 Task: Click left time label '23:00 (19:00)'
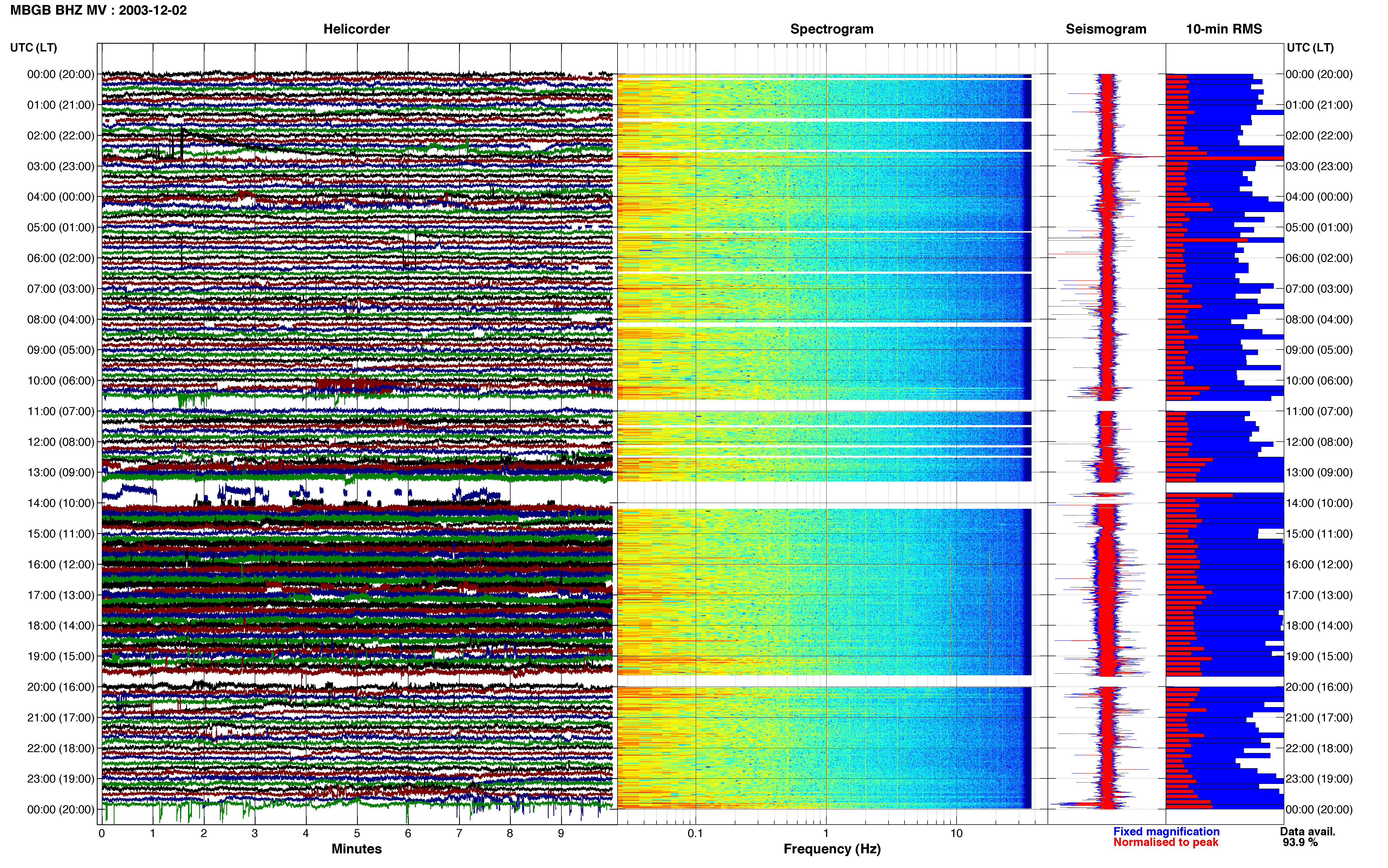[61, 779]
